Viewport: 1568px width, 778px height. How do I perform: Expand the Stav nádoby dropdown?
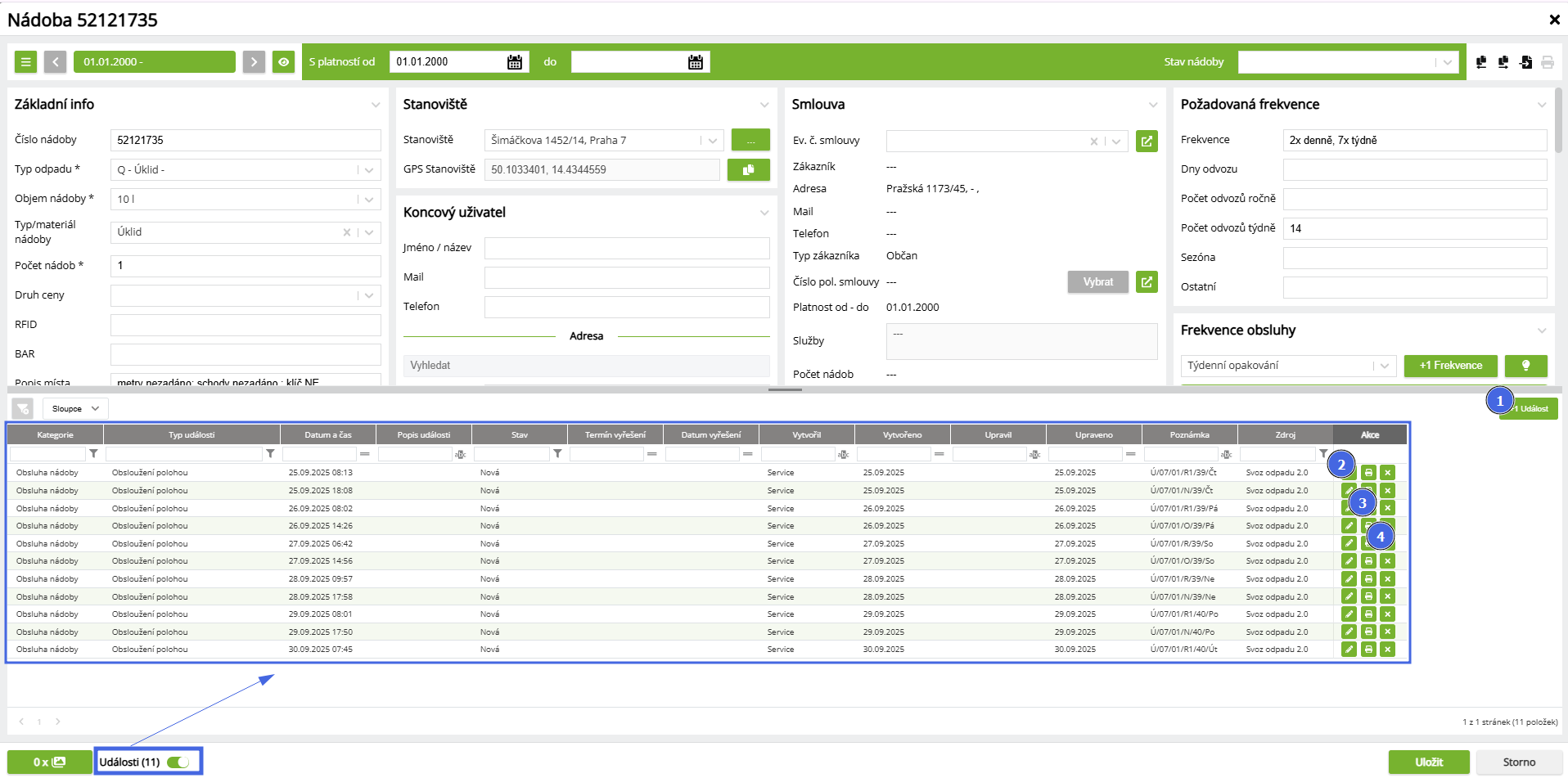tap(1447, 62)
